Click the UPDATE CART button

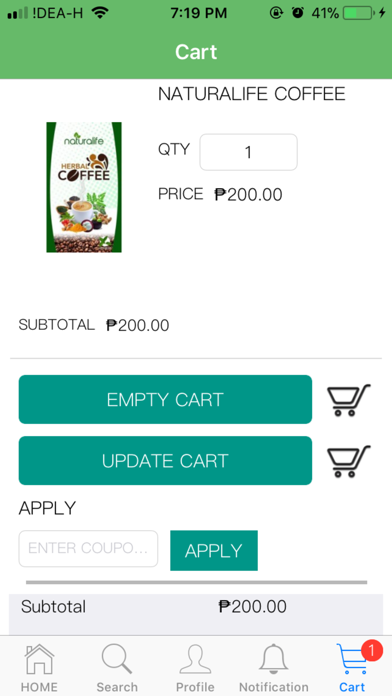point(165,461)
